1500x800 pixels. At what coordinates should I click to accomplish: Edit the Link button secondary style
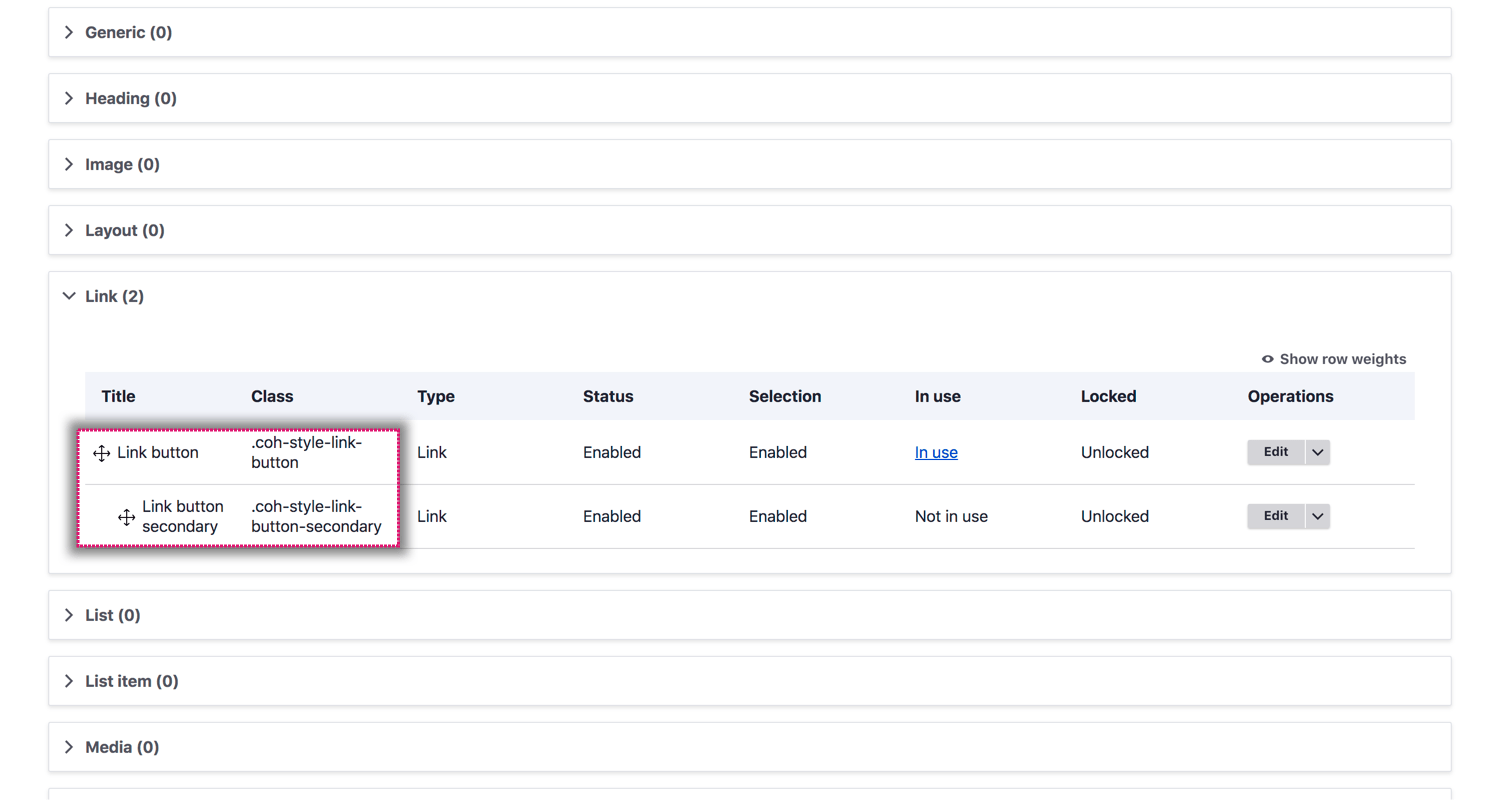(x=1276, y=516)
